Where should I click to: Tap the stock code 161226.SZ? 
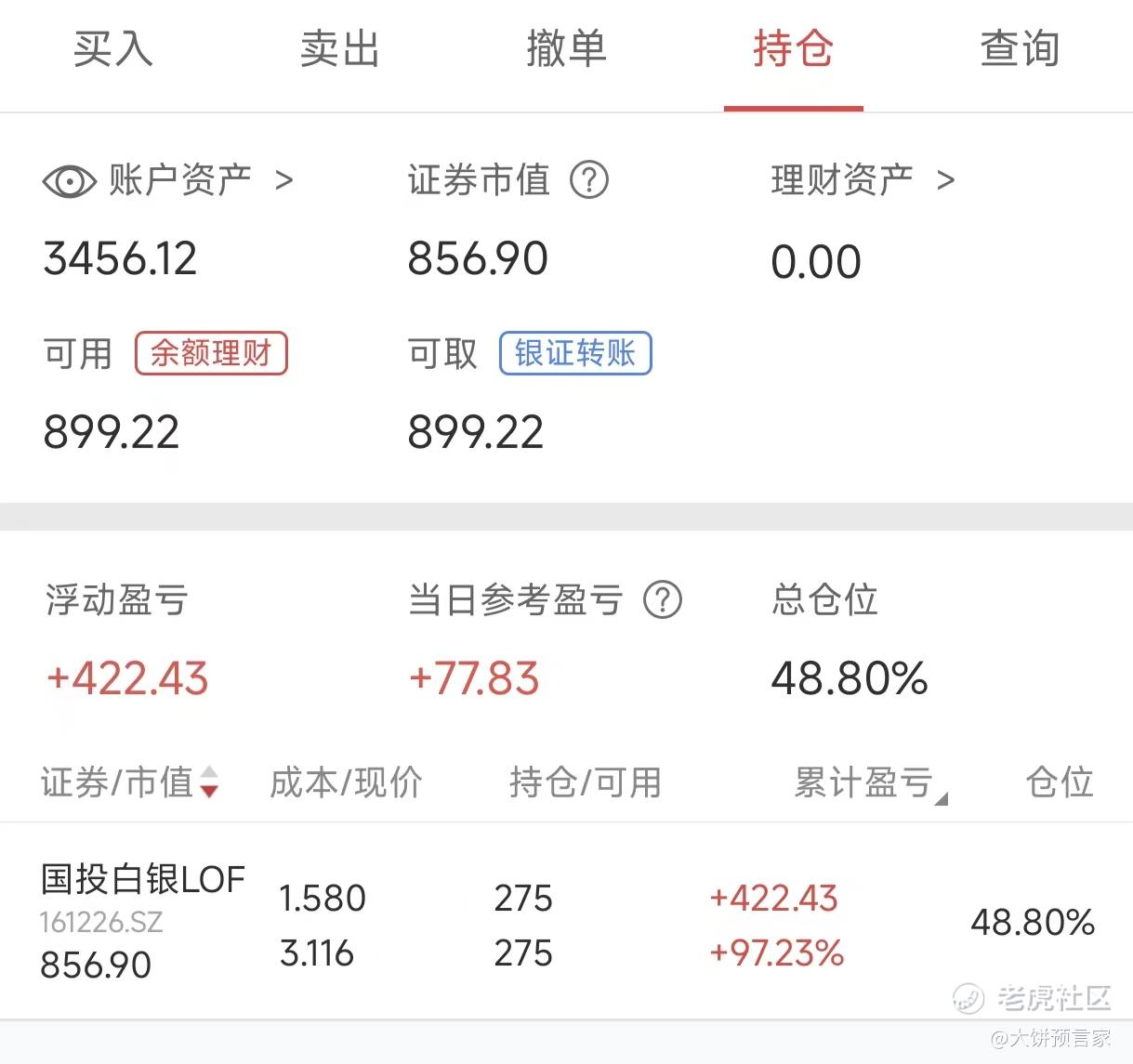tap(101, 923)
